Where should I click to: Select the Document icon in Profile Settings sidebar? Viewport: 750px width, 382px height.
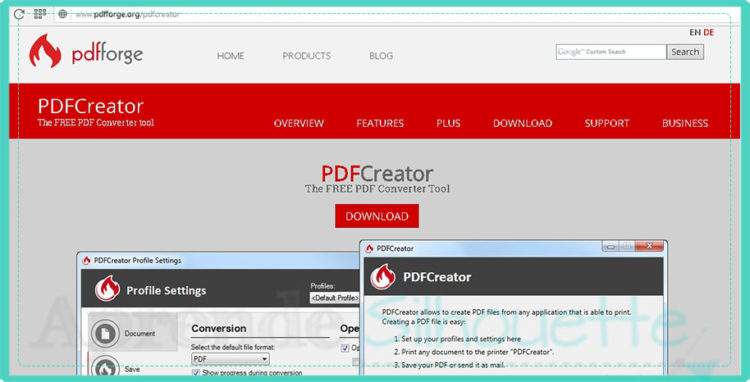(105, 333)
